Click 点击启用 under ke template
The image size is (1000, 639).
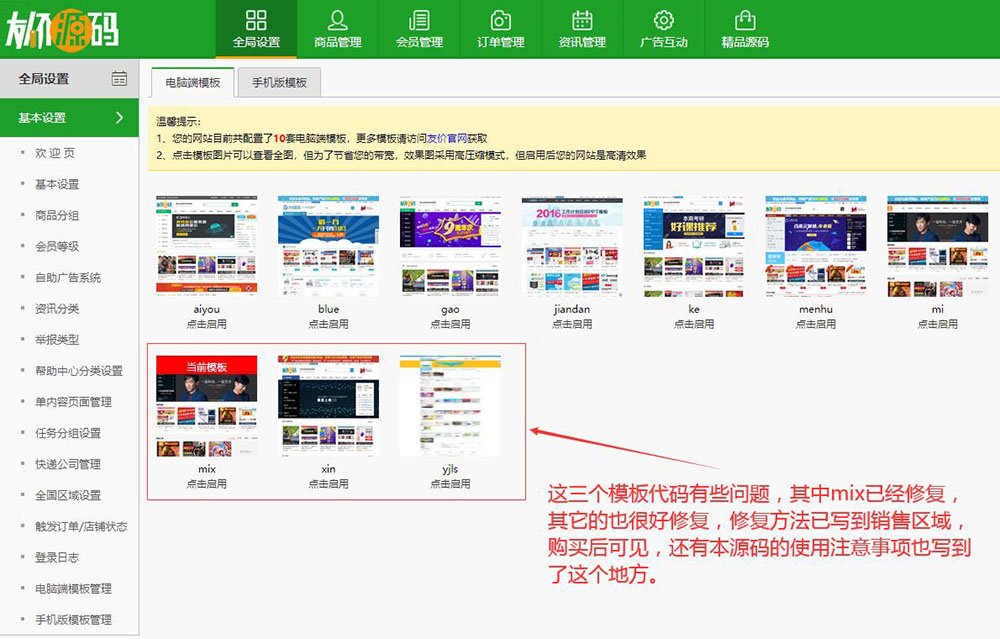(694, 324)
